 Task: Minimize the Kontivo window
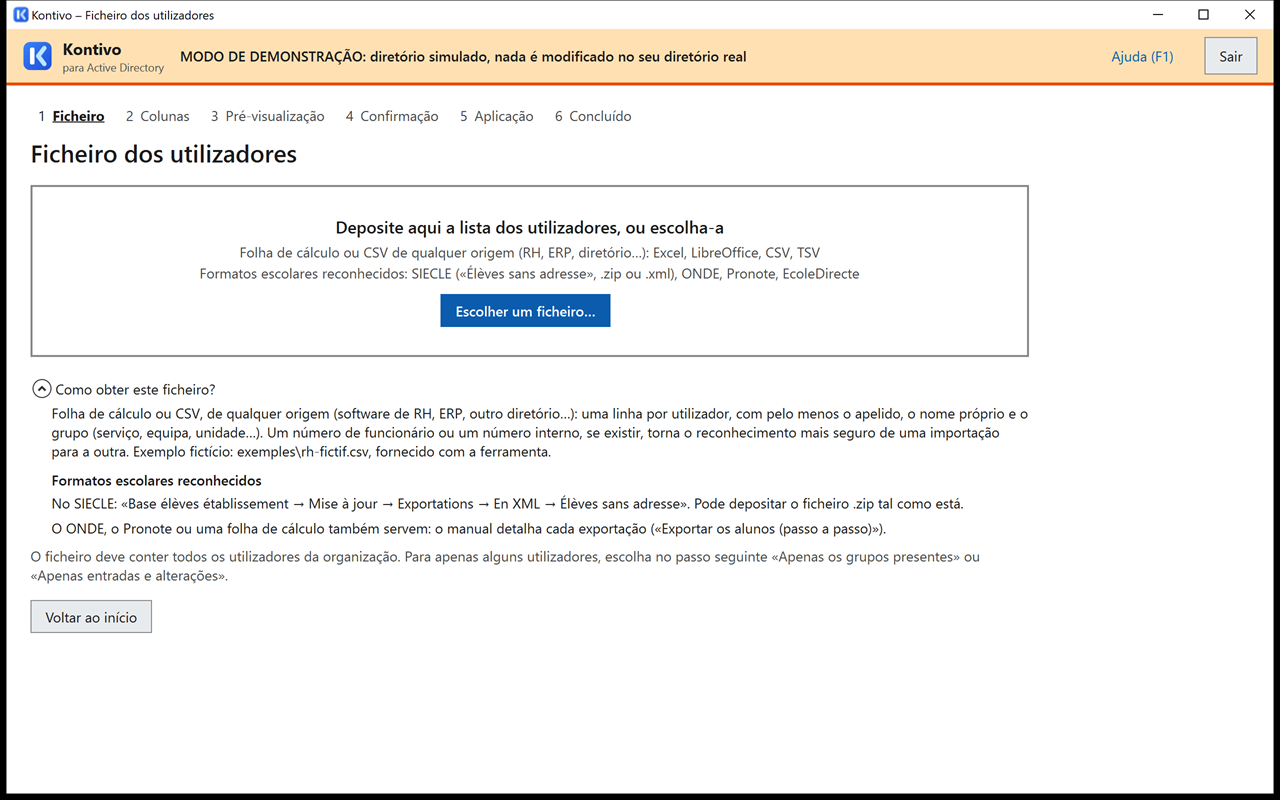coord(1158,15)
